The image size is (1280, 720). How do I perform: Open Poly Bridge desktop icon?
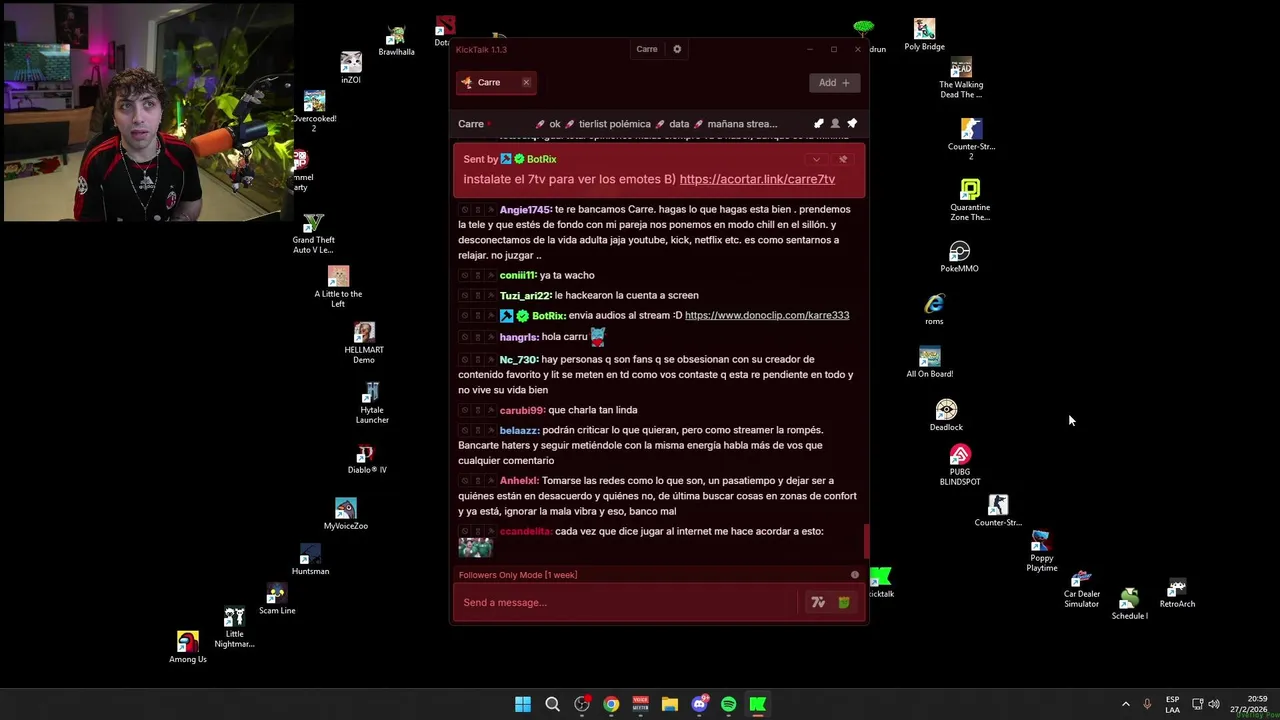point(924,35)
